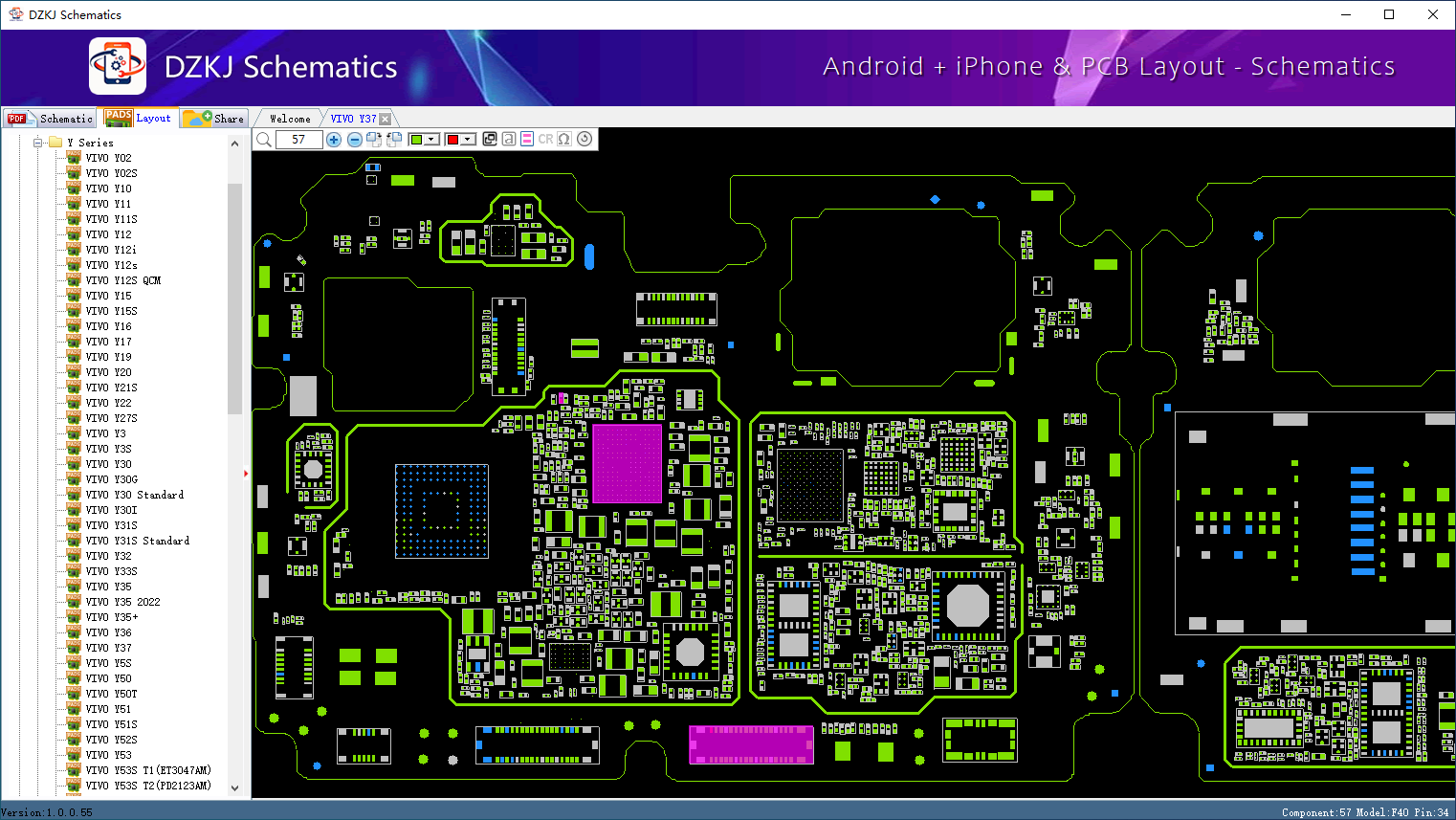1456x820 pixels.
Task: Click the blue zoom in plus button
Action: pos(334,140)
